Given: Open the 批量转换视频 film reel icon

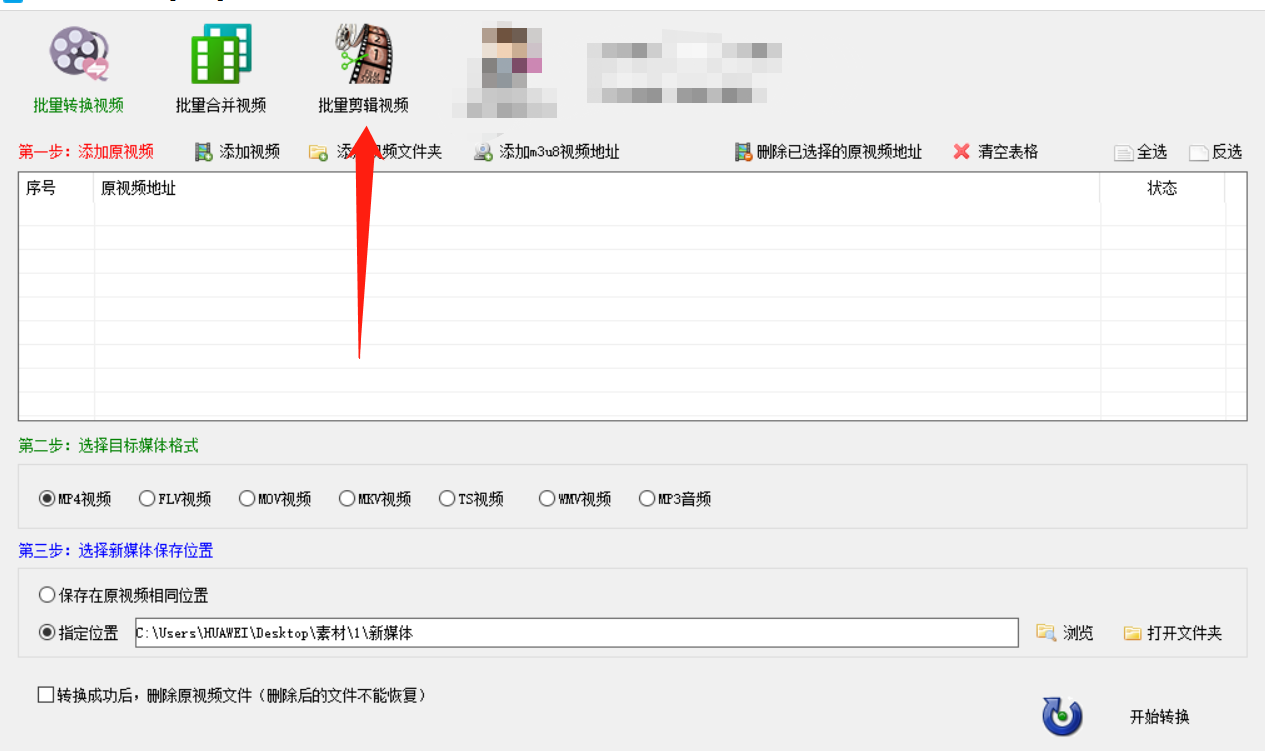Looking at the screenshot, I should [x=78, y=55].
